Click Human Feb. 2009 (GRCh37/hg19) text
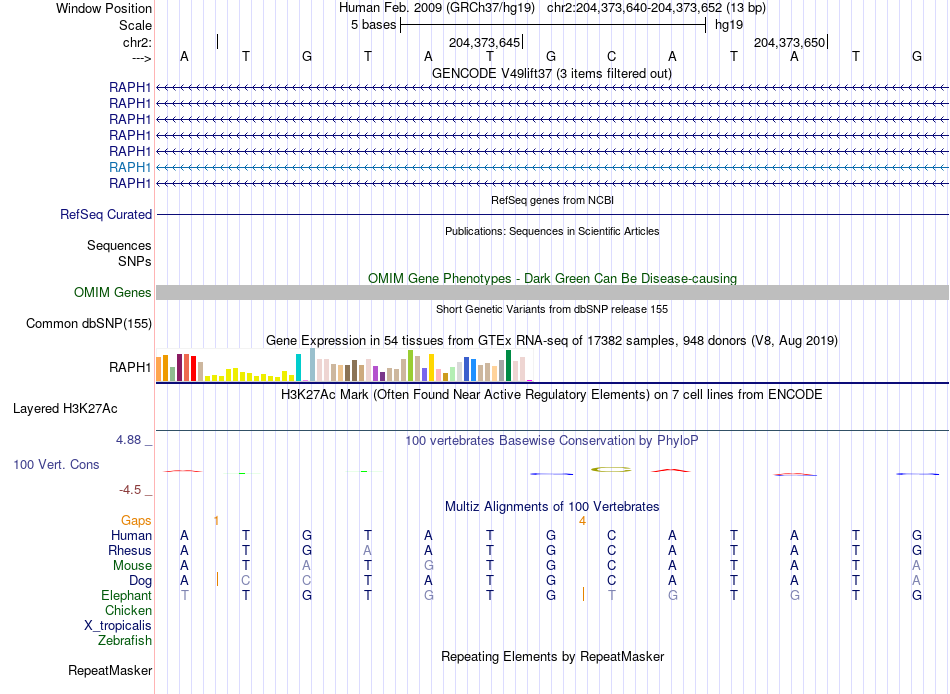This screenshot has width=950, height=694. click(437, 8)
